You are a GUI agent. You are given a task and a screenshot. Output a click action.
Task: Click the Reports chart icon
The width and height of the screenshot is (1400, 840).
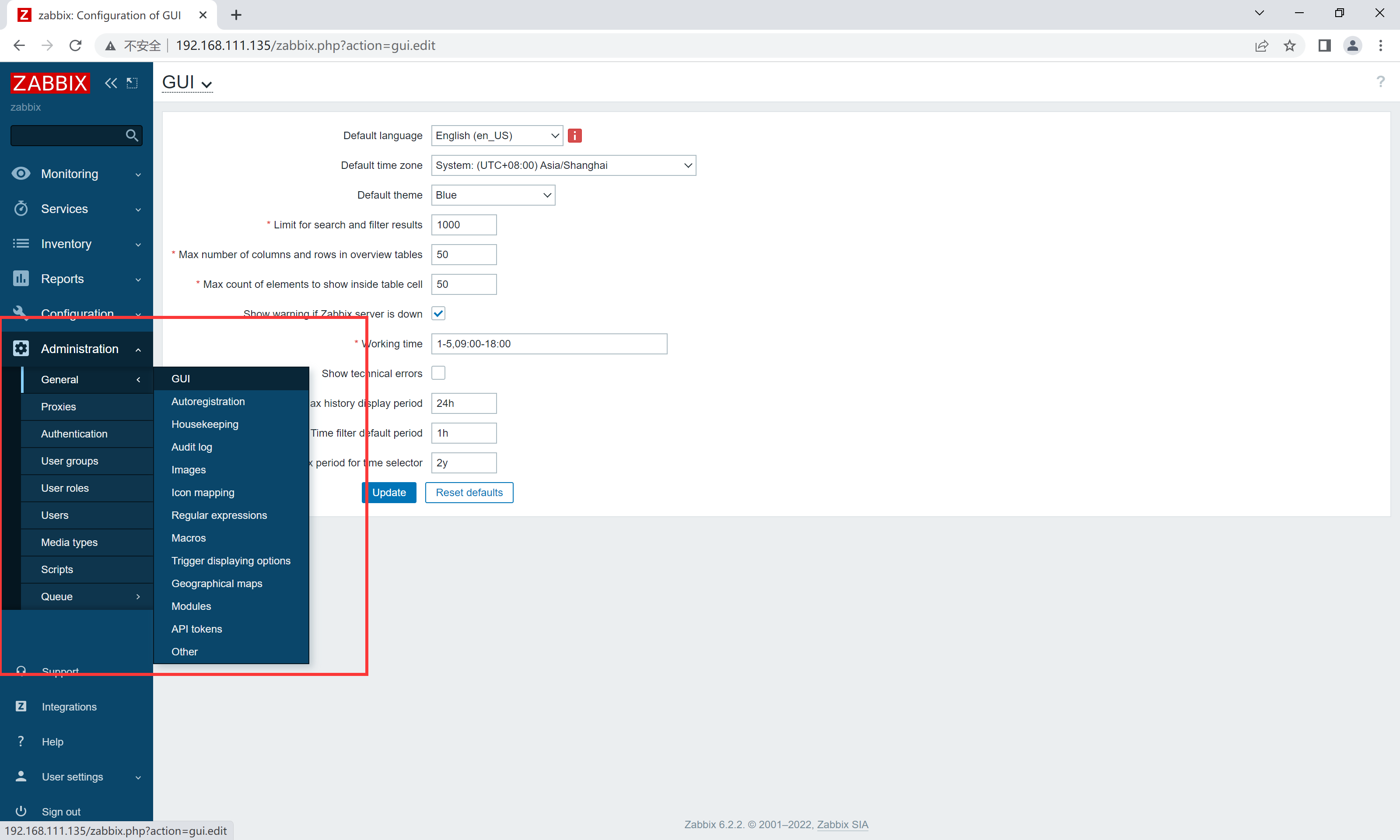click(x=21, y=279)
